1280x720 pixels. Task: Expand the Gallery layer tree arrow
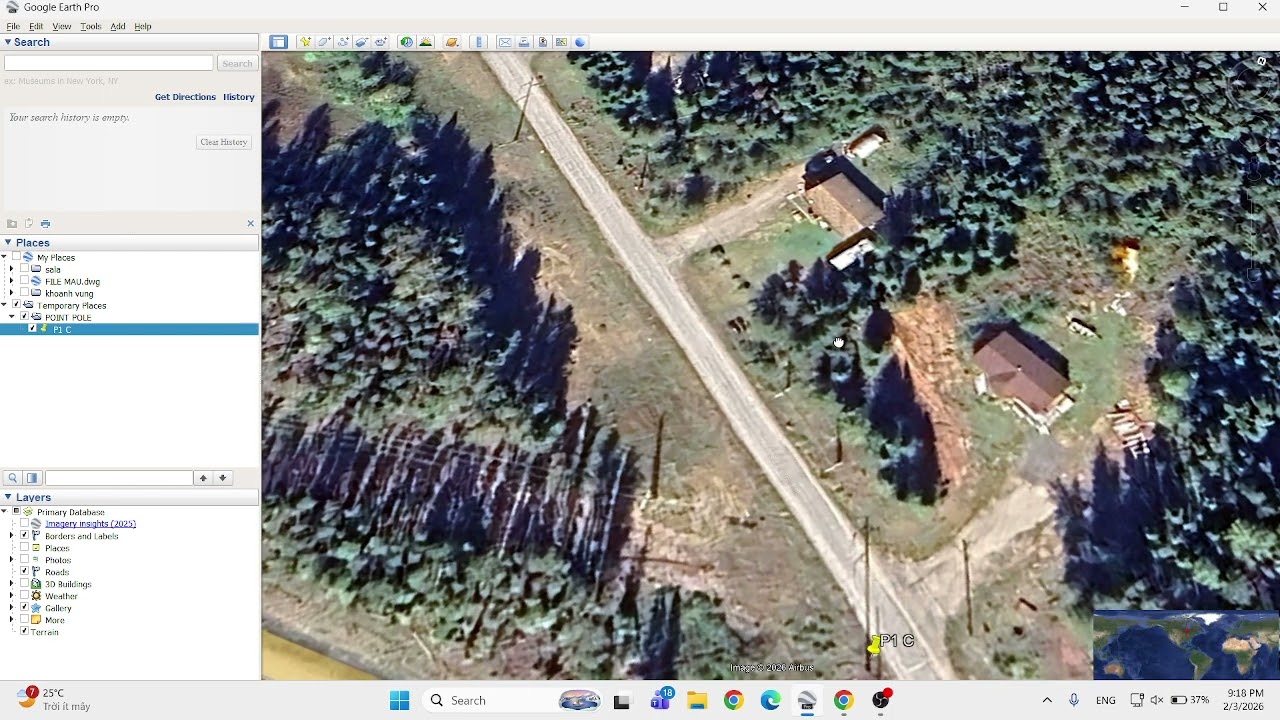tap(12, 608)
